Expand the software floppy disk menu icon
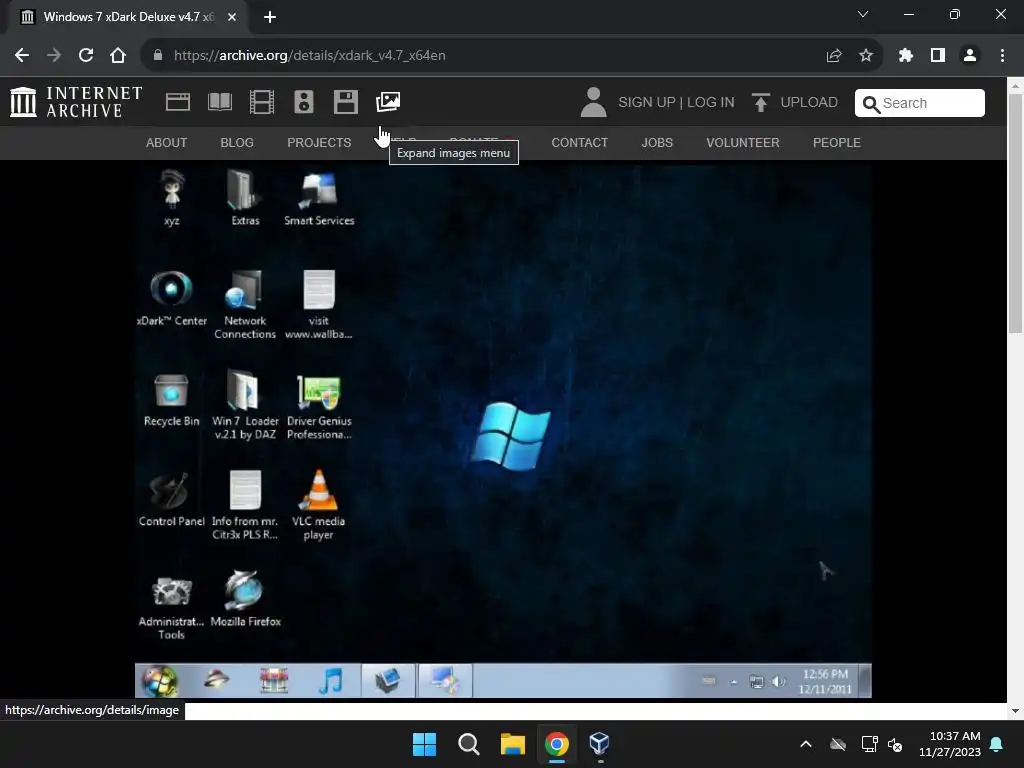Image resolution: width=1024 pixels, height=768 pixels. click(345, 103)
